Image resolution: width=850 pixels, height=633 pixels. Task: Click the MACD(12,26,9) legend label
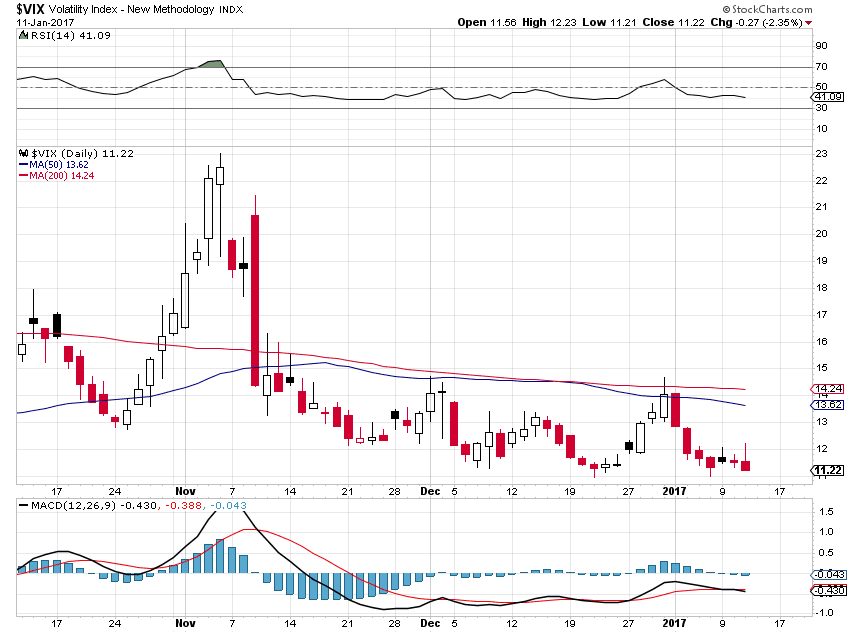pos(73,506)
